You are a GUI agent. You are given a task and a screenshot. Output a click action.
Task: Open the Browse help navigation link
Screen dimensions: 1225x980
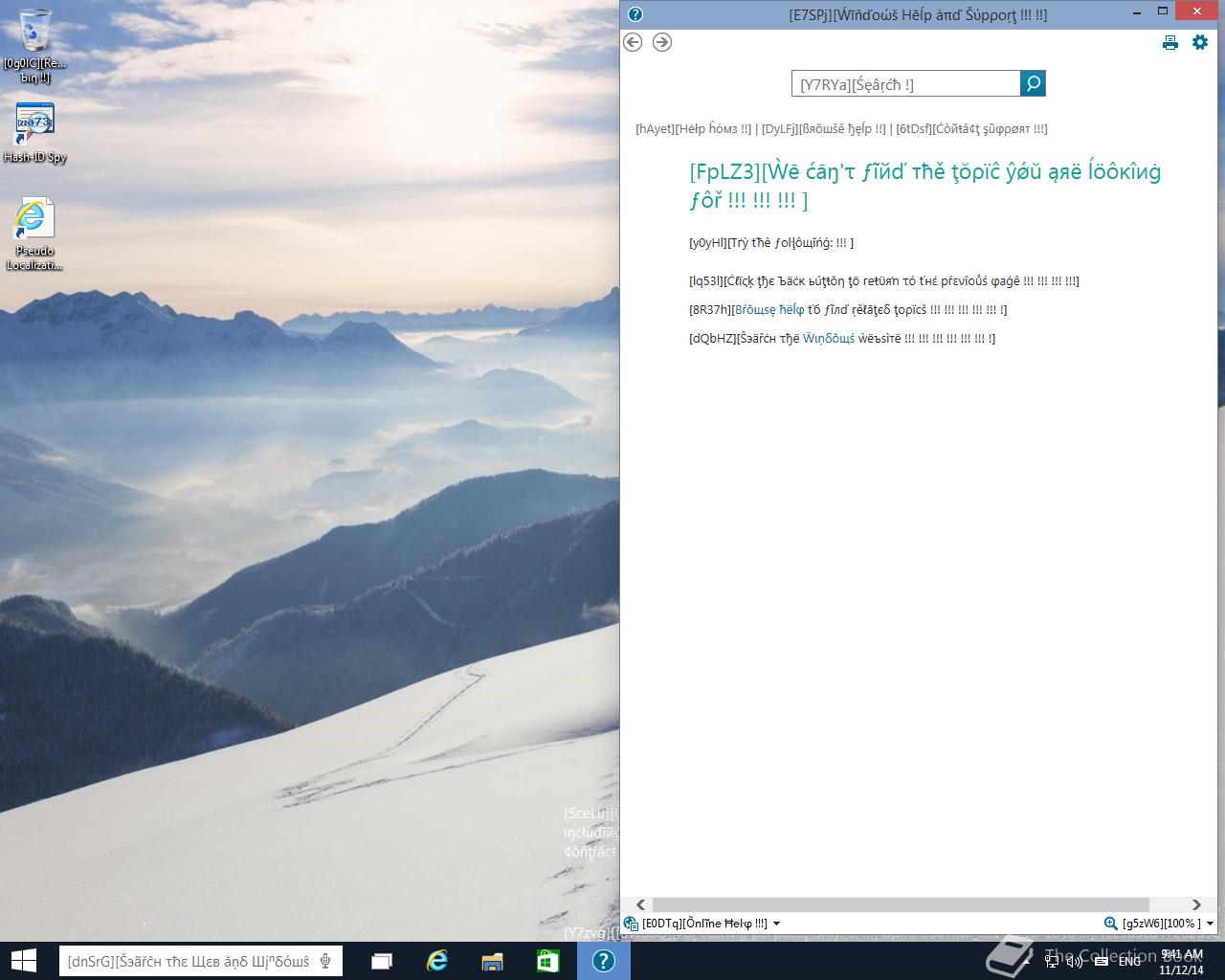(824, 129)
